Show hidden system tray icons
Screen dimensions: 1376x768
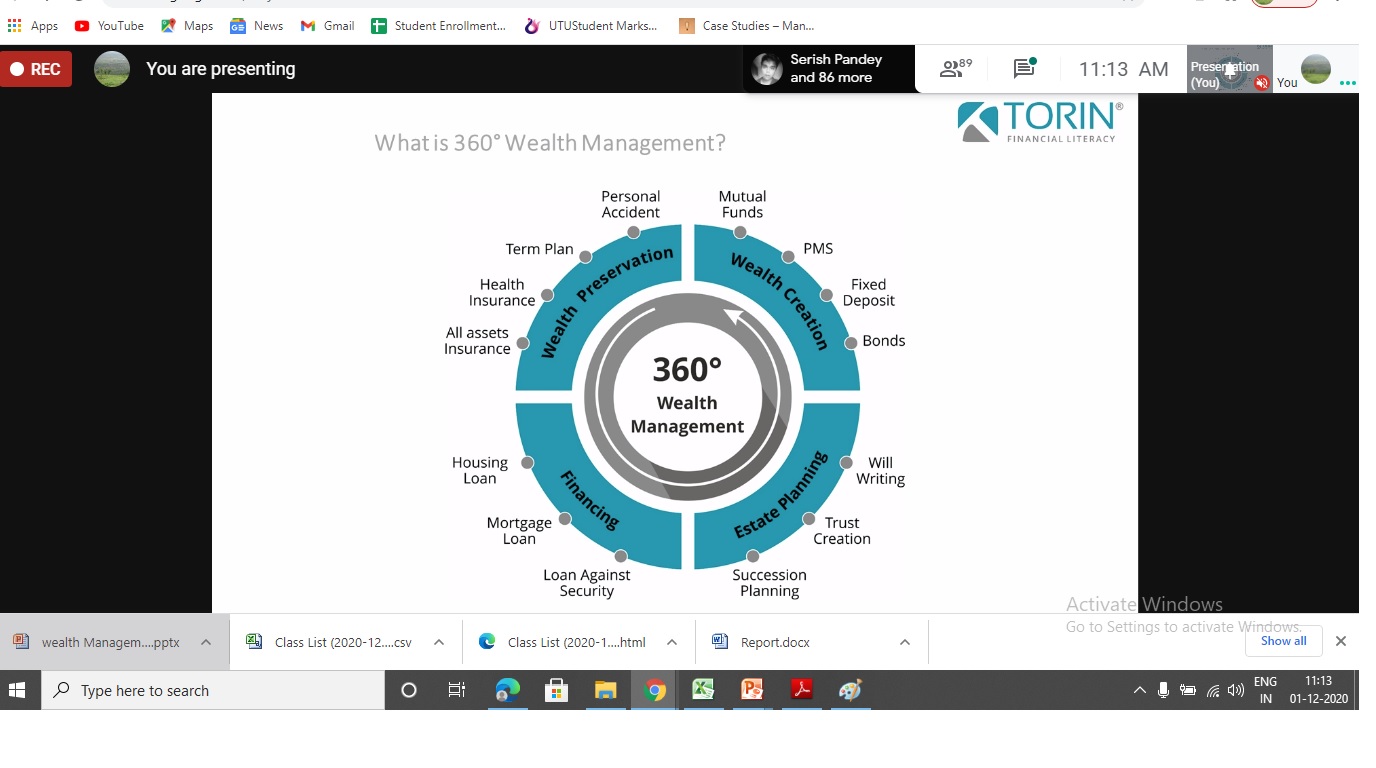tap(1139, 690)
